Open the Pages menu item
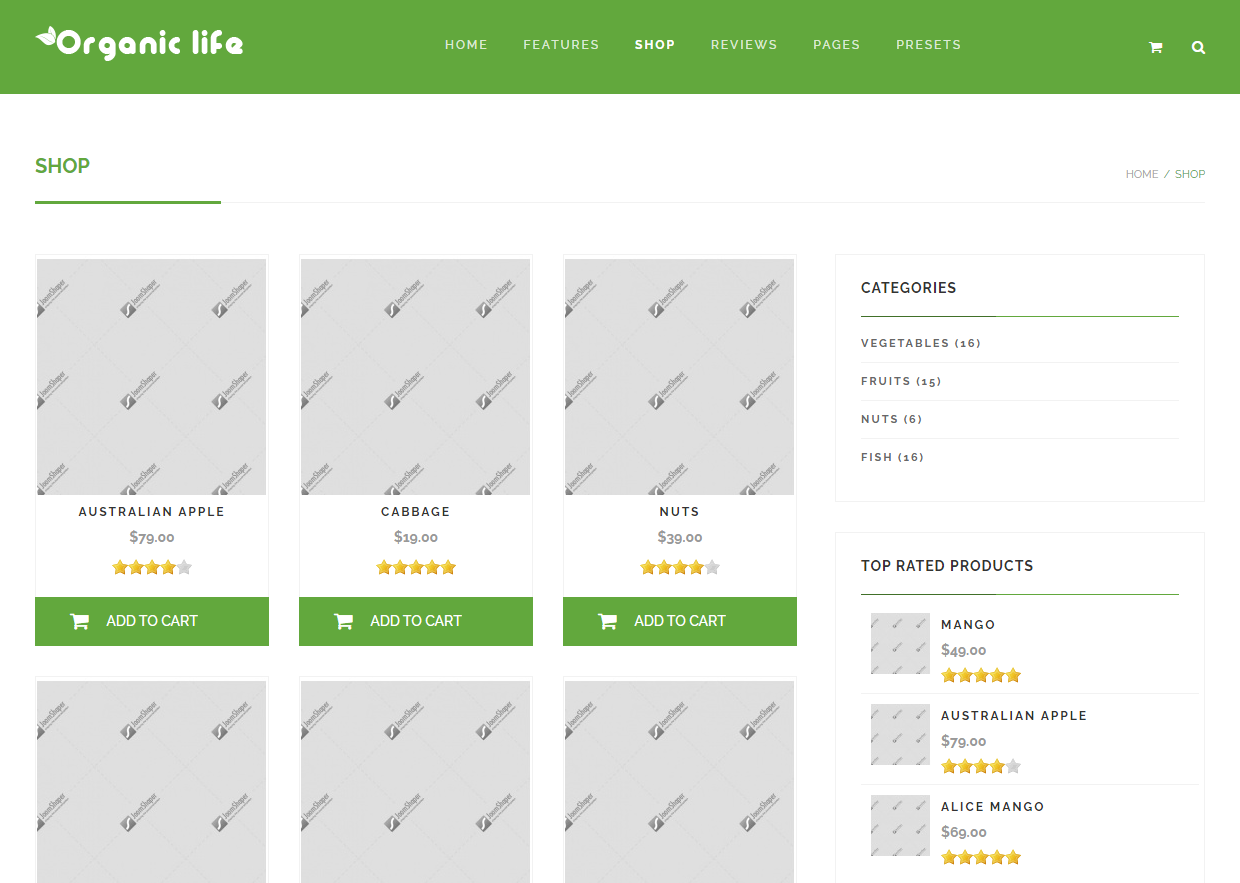Image resolution: width=1240 pixels, height=883 pixels. pyautogui.click(x=837, y=45)
